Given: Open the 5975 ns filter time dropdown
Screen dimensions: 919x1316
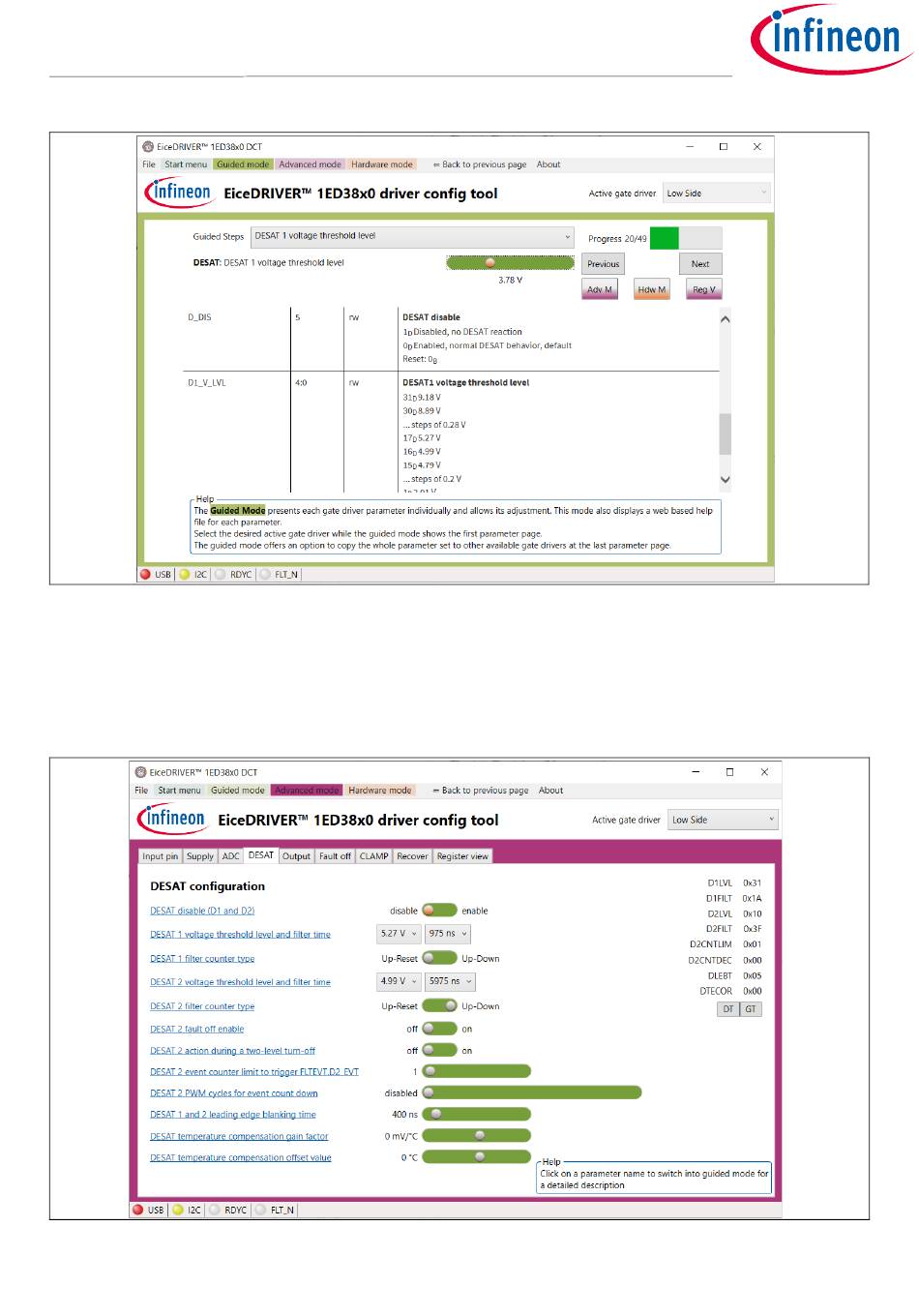Looking at the screenshot, I should tap(450, 981).
